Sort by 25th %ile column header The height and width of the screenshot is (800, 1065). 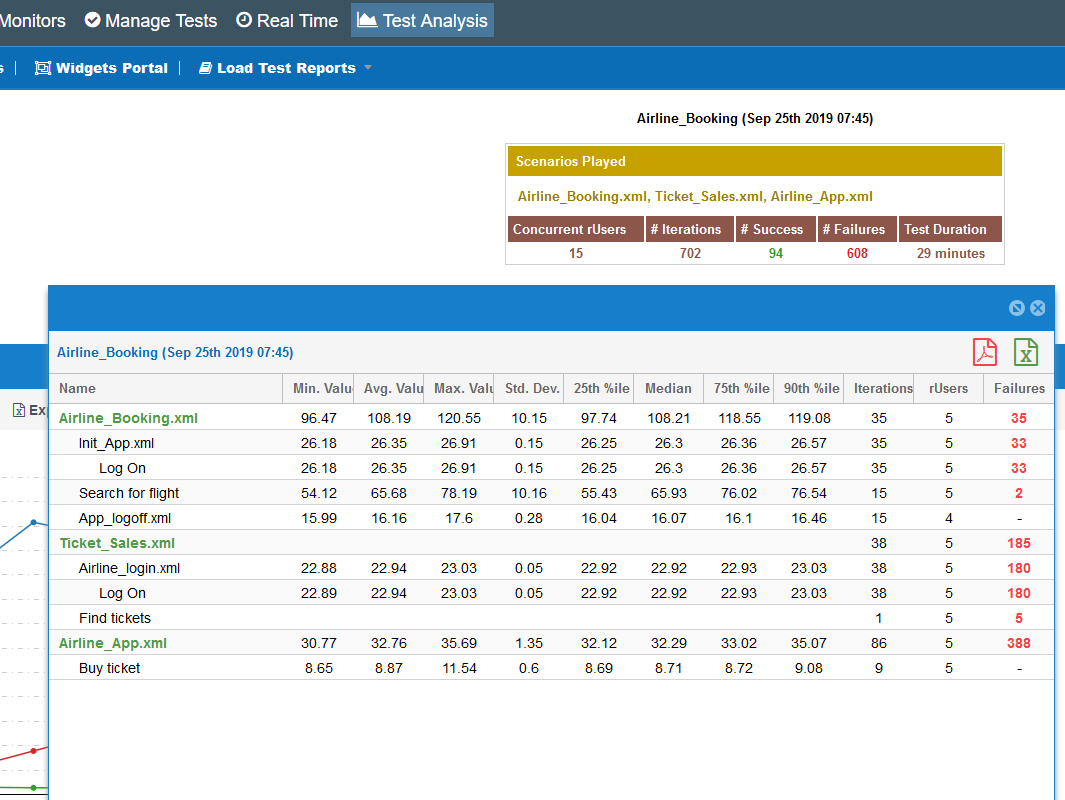click(599, 388)
